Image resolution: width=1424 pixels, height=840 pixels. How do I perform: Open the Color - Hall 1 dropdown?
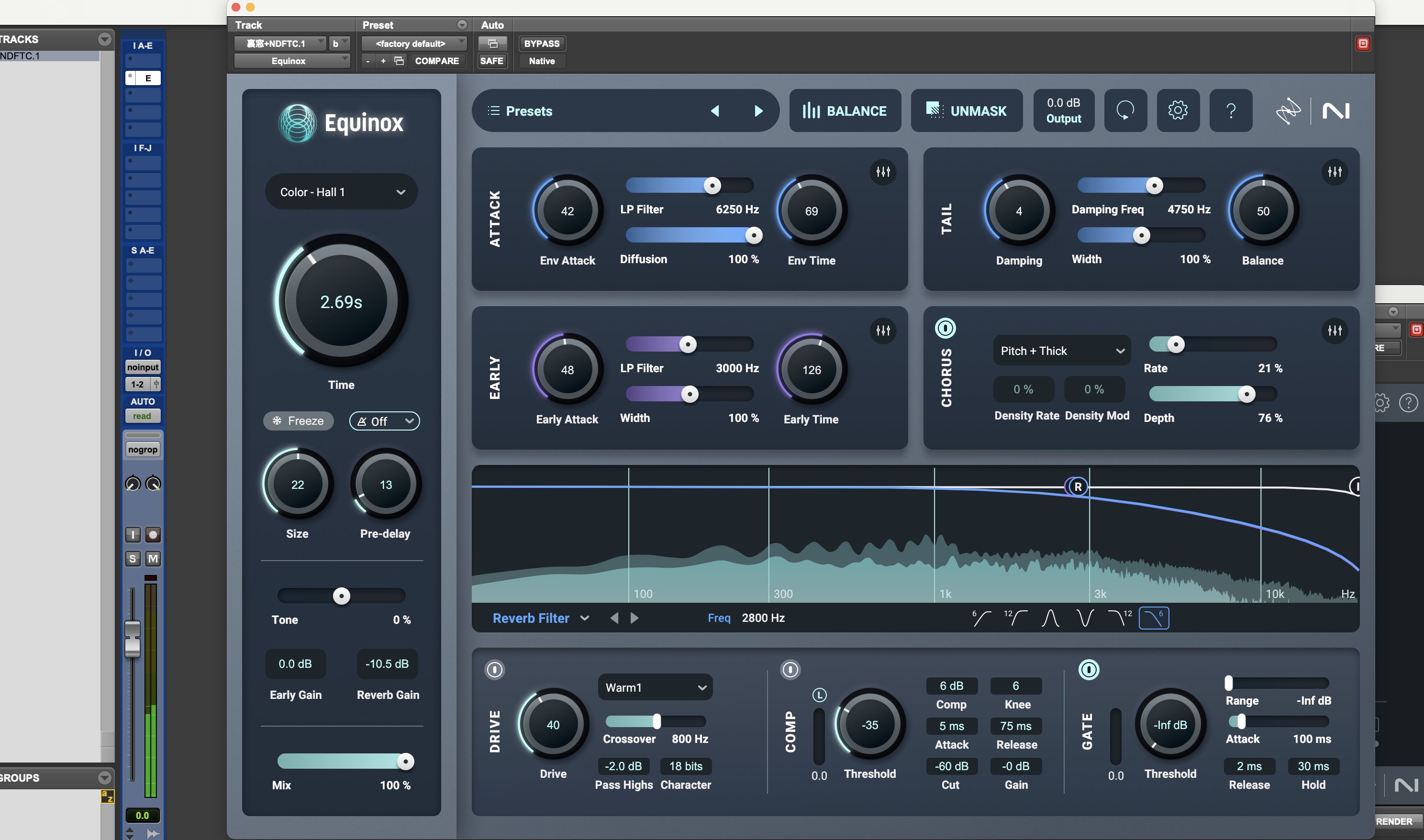(x=342, y=192)
